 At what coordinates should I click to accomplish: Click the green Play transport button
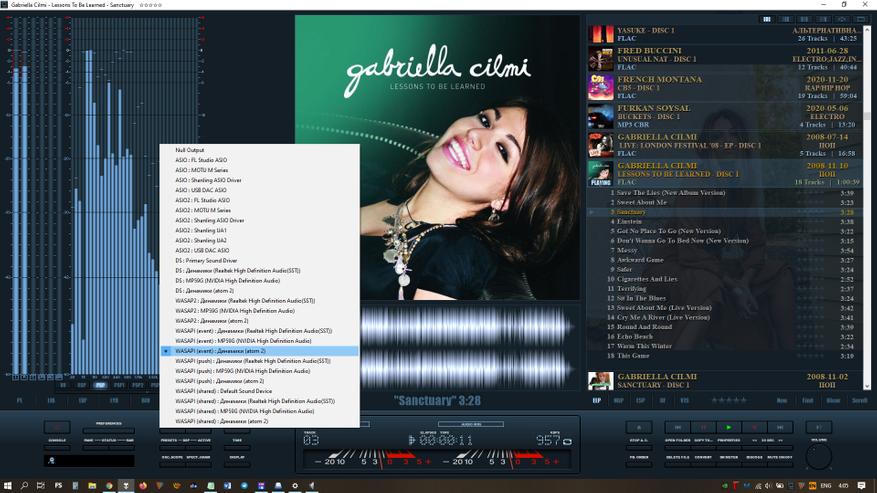729,427
